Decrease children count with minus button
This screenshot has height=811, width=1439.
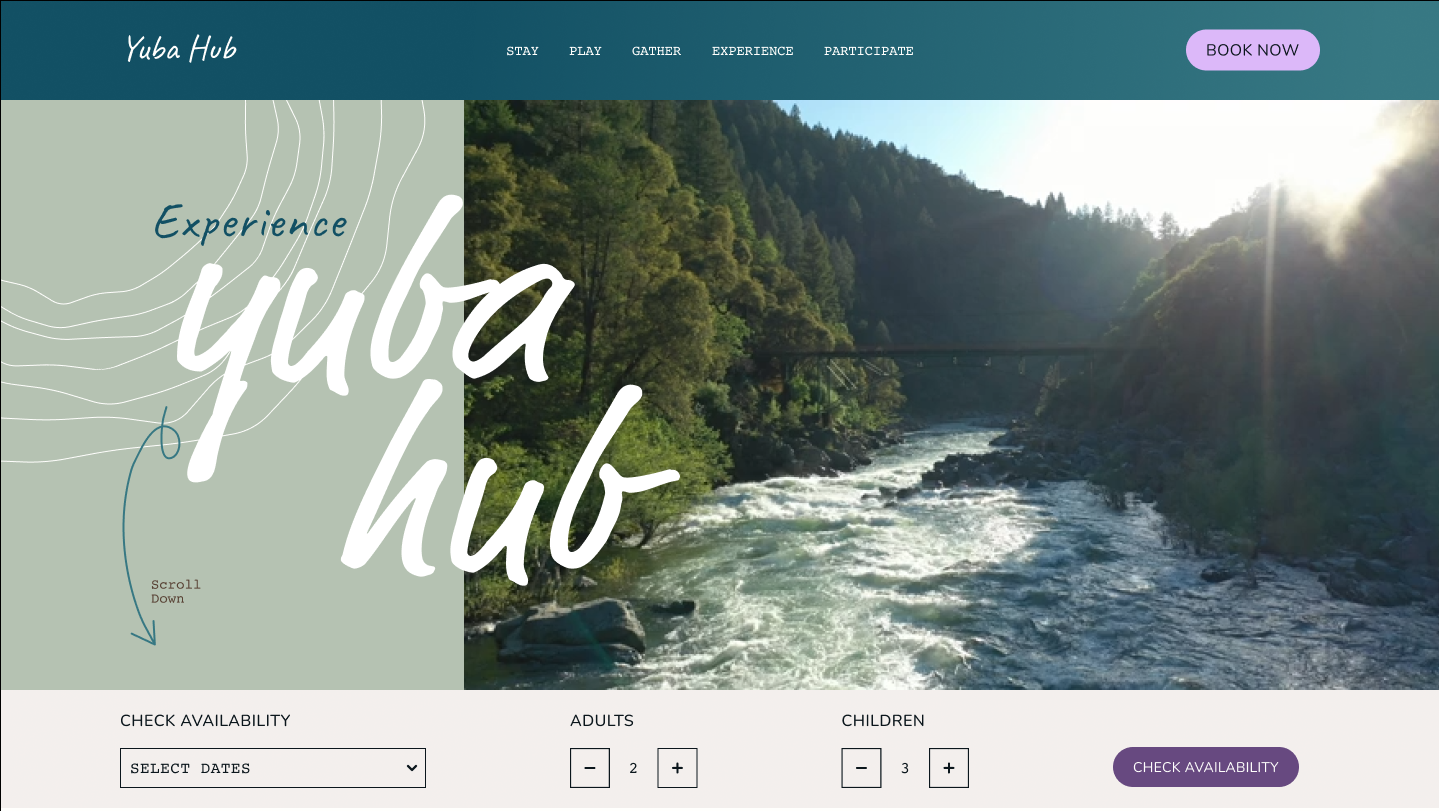pos(861,768)
